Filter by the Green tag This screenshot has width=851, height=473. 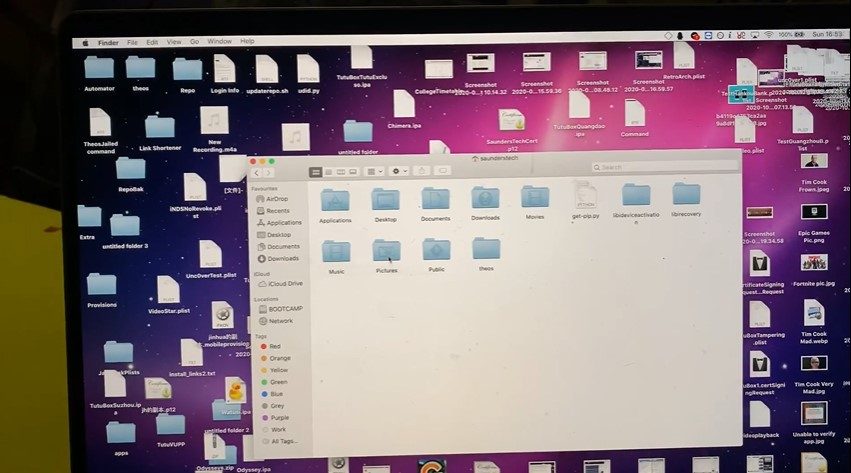(275, 382)
